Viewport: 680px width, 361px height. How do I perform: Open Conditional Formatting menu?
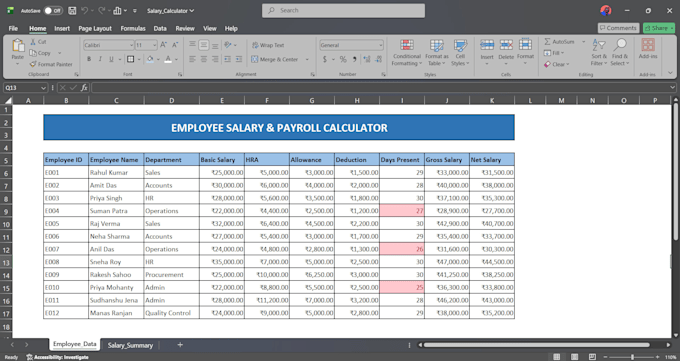coord(406,53)
